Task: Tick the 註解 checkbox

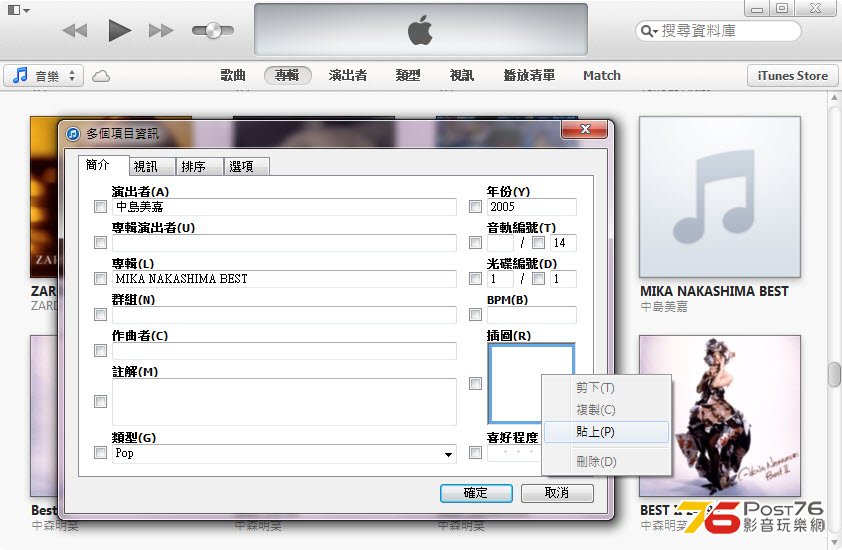Action: (100, 402)
